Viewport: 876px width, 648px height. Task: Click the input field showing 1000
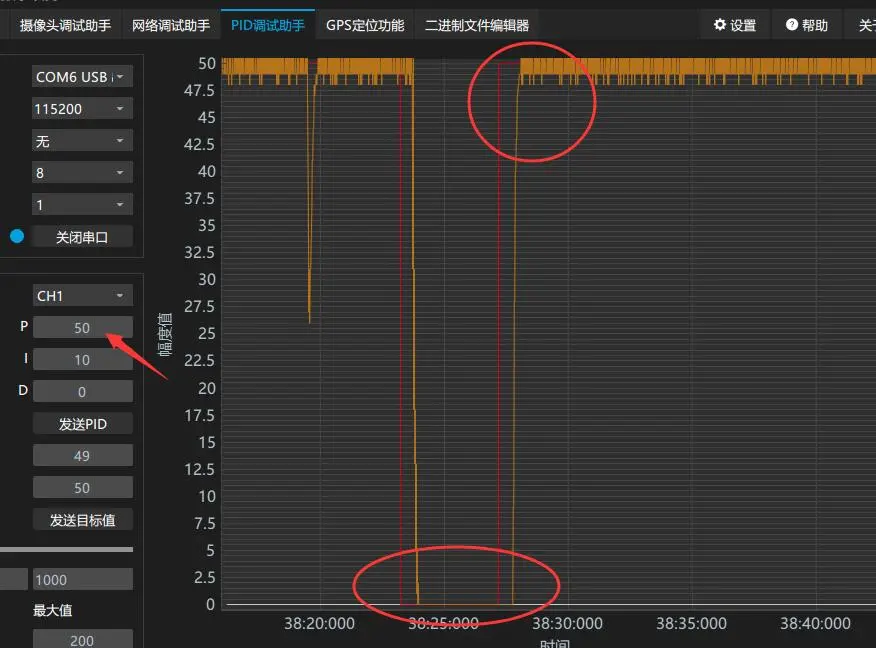(82, 580)
